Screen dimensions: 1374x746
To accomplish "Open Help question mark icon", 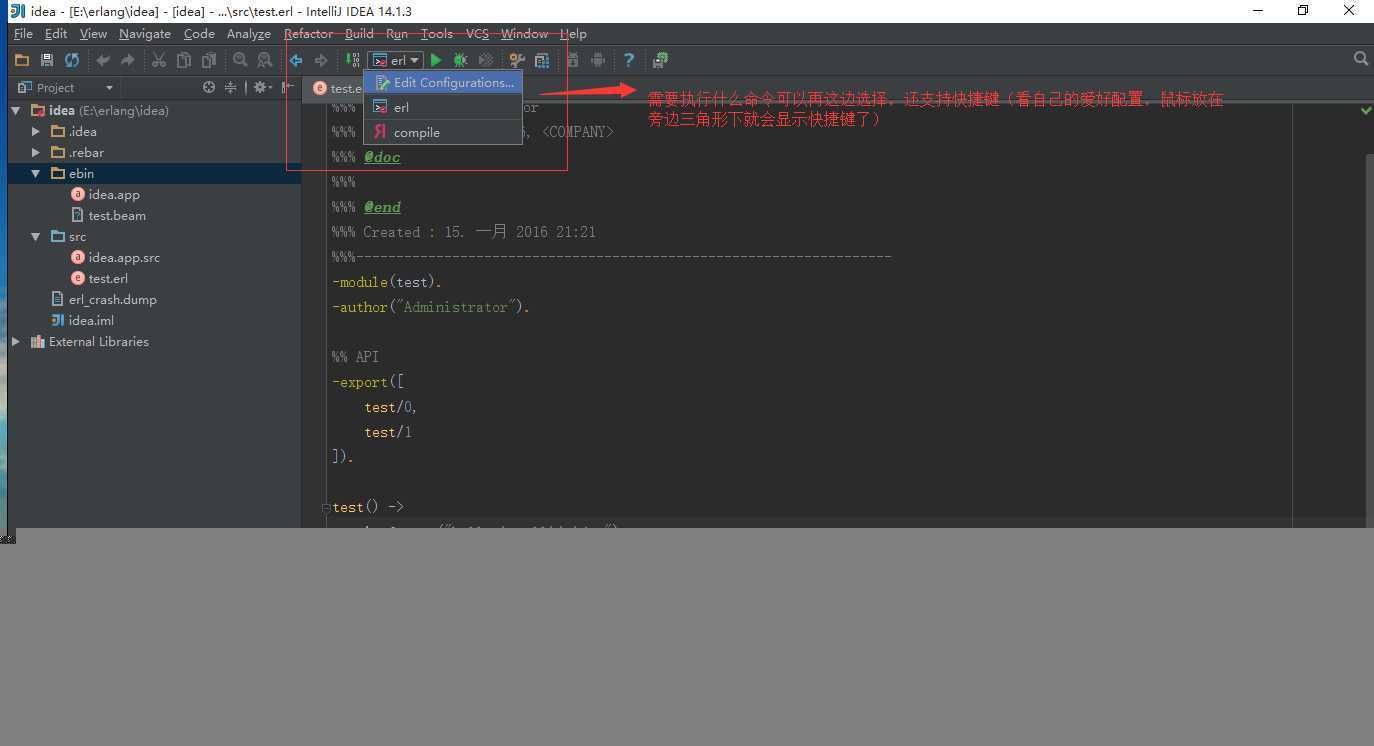I will pos(629,60).
